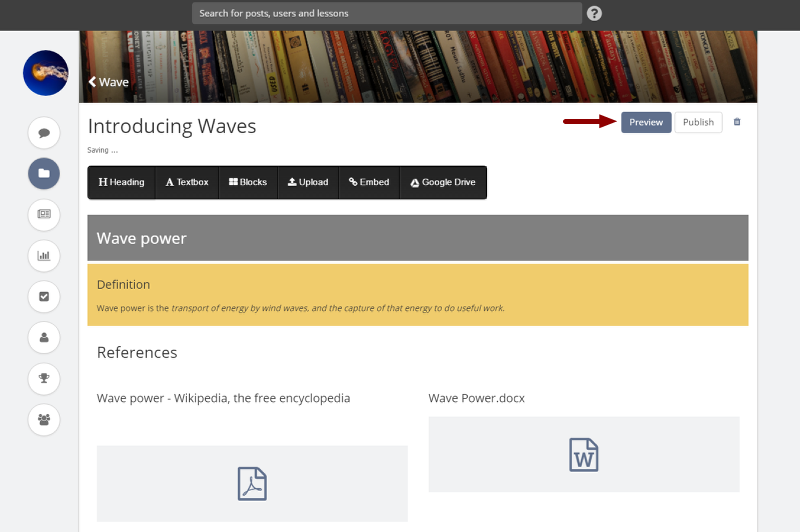The width and height of the screenshot is (800, 532).
Task: Click the wave power definition sentence
Action: [x=301, y=308]
